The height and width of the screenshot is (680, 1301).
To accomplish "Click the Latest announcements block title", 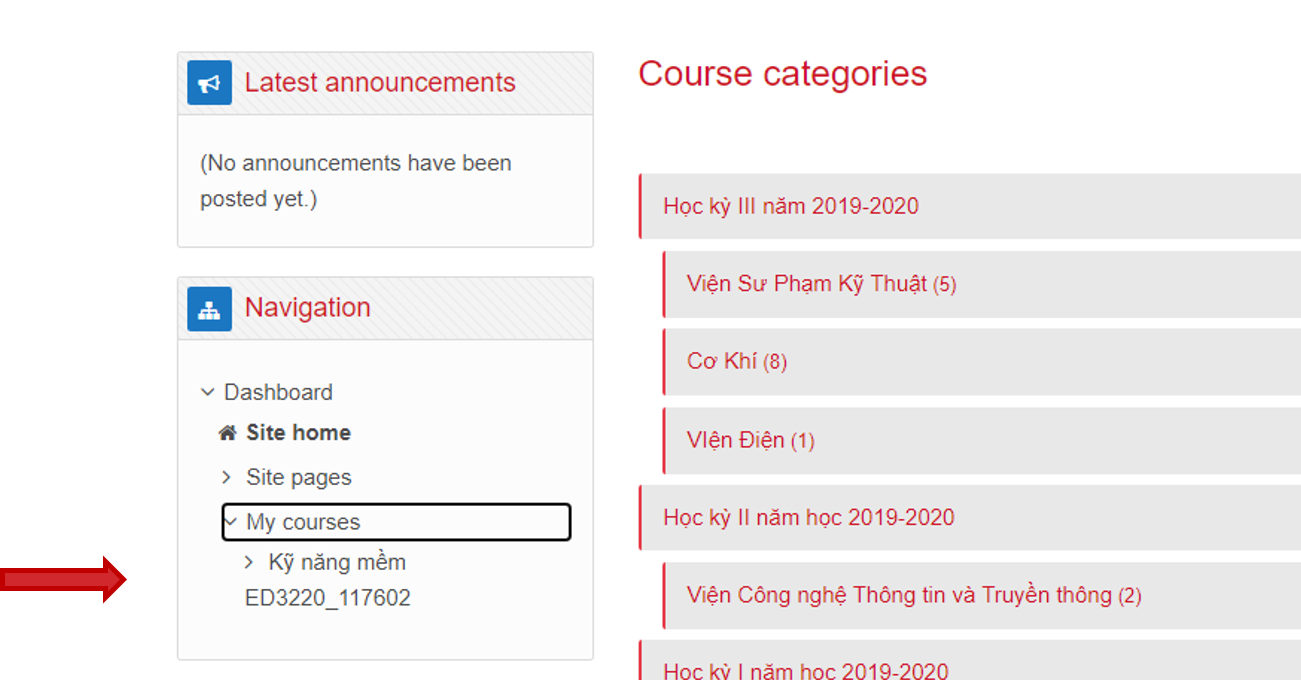I will 380,83.
